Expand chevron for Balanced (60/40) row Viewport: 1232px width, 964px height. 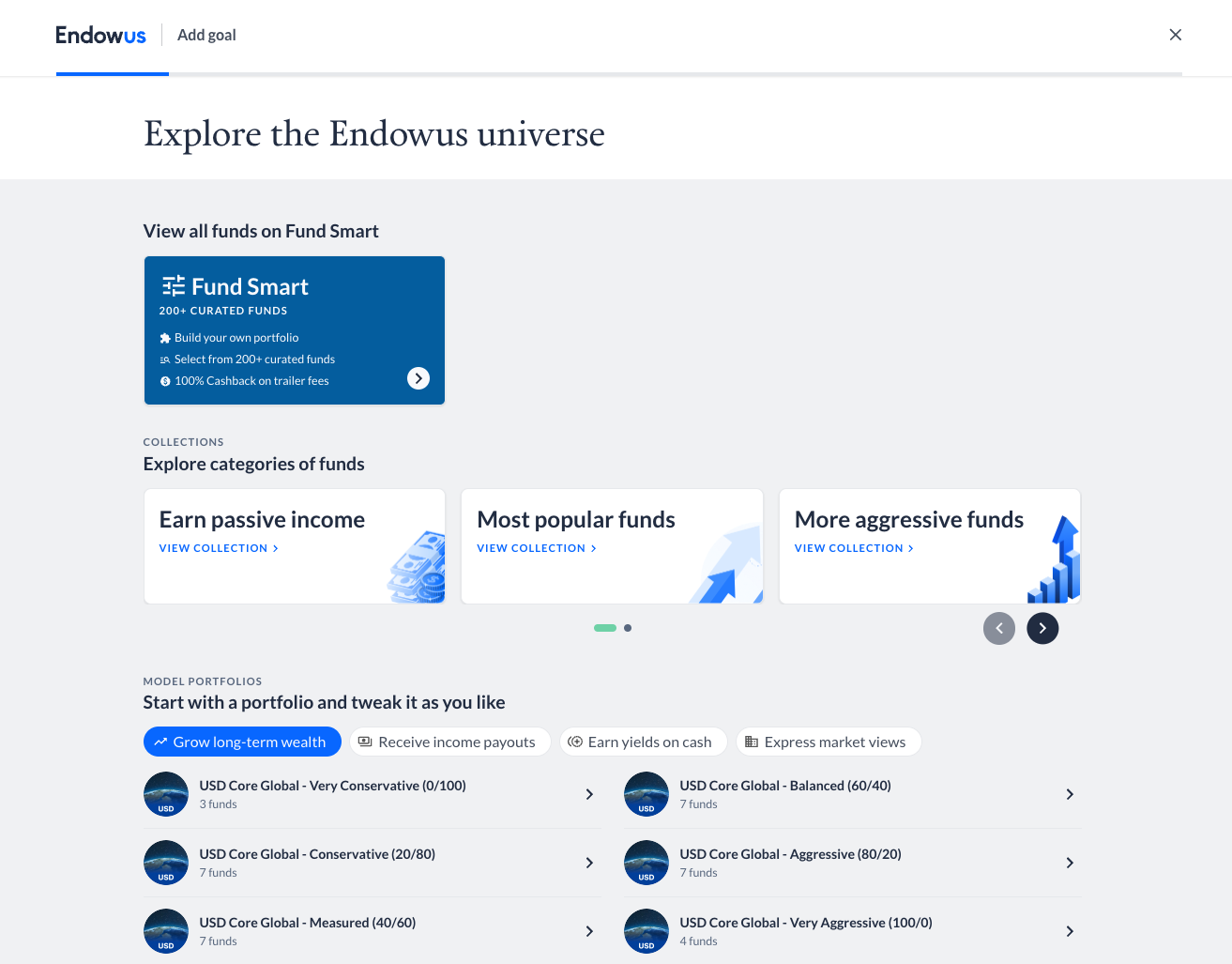pos(1070,794)
